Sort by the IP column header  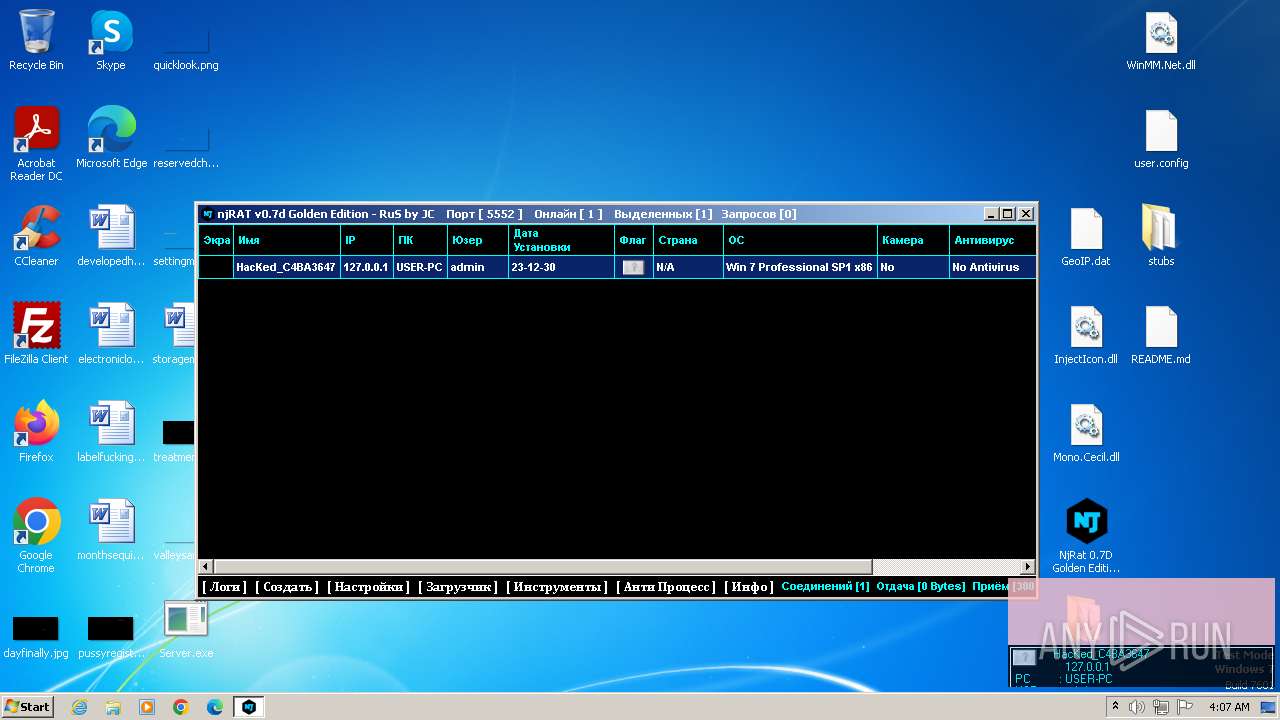click(367, 240)
